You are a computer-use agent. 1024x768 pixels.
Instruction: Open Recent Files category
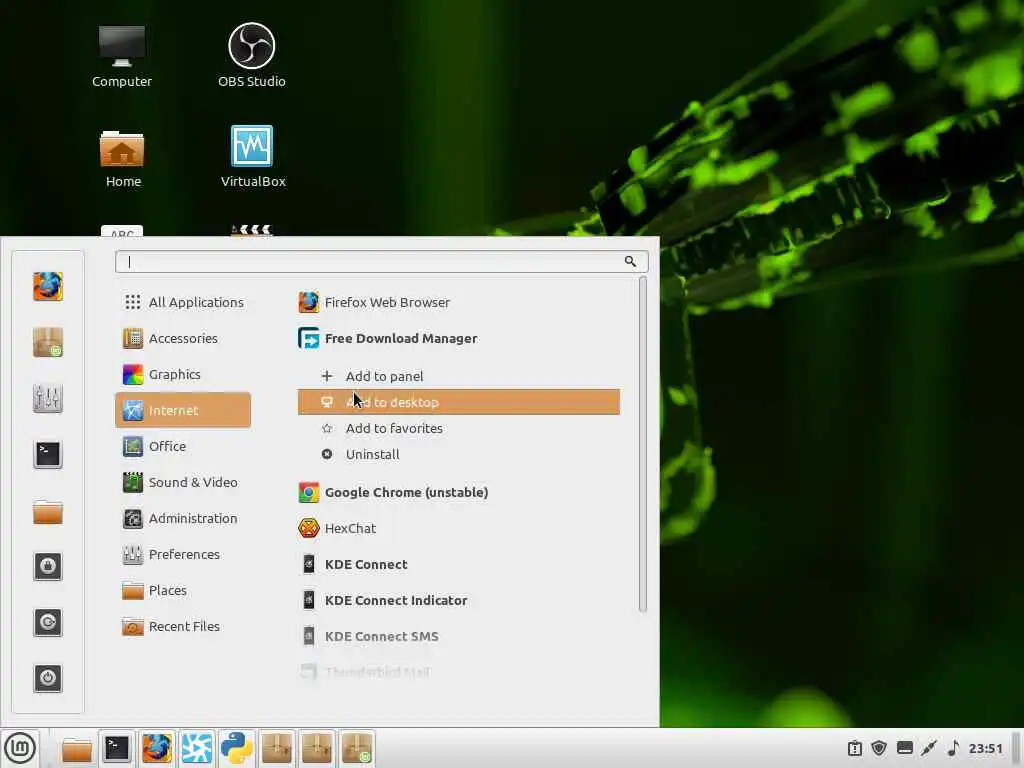183,626
